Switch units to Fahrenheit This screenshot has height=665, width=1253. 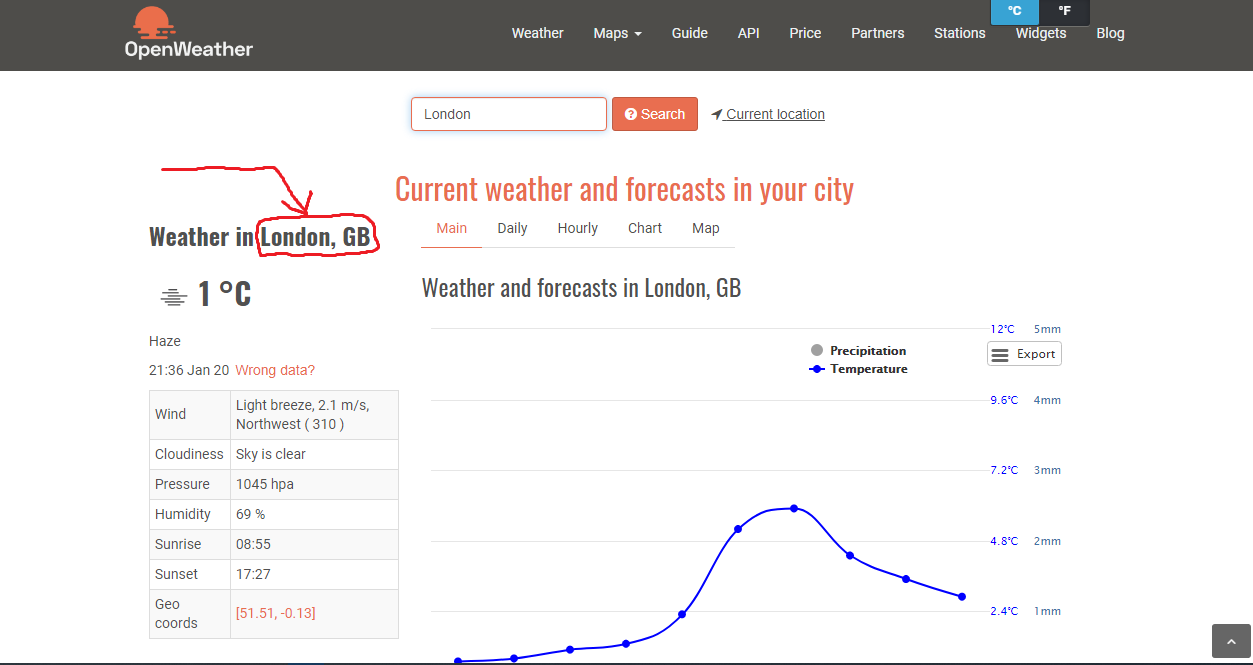coord(1064,11)
